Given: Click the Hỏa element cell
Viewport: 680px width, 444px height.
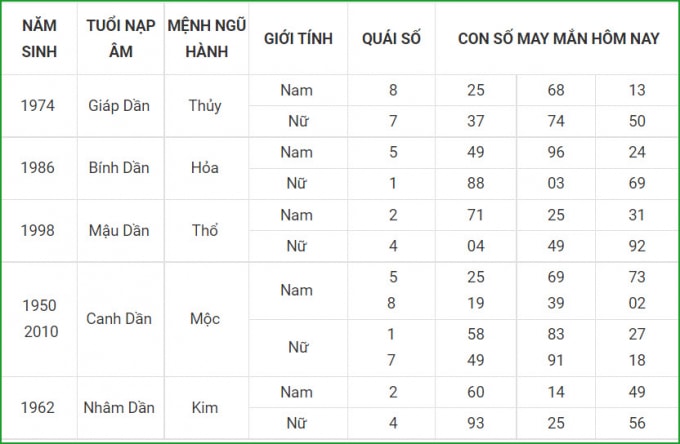Looking at the screenshot, I should [205, 168].
